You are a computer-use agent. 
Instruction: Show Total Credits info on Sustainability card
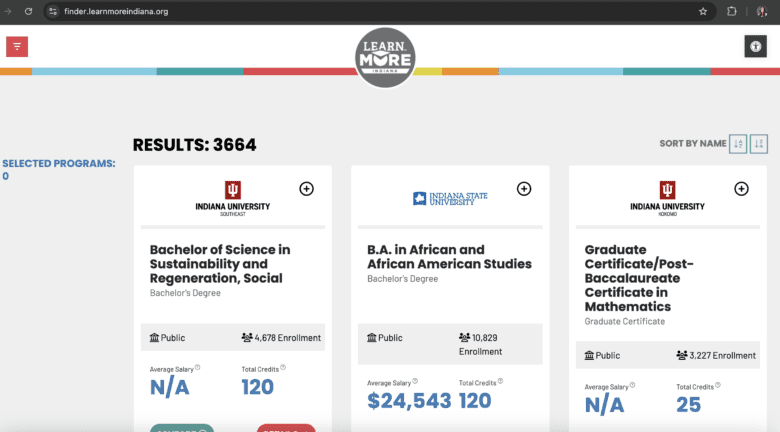283,367
